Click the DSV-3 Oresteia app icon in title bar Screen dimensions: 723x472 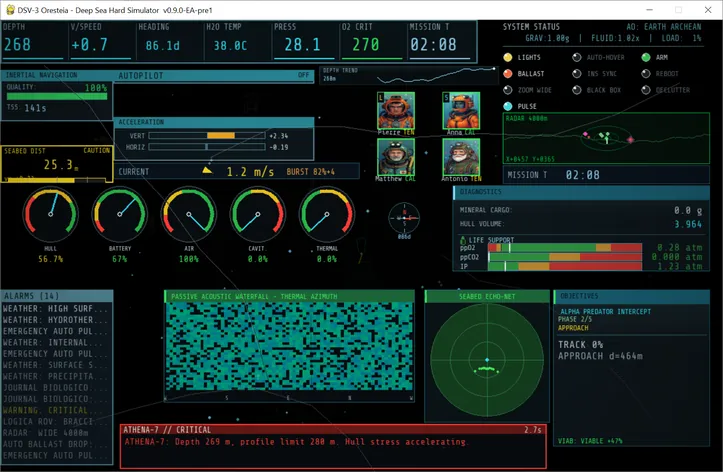[10, 10]
